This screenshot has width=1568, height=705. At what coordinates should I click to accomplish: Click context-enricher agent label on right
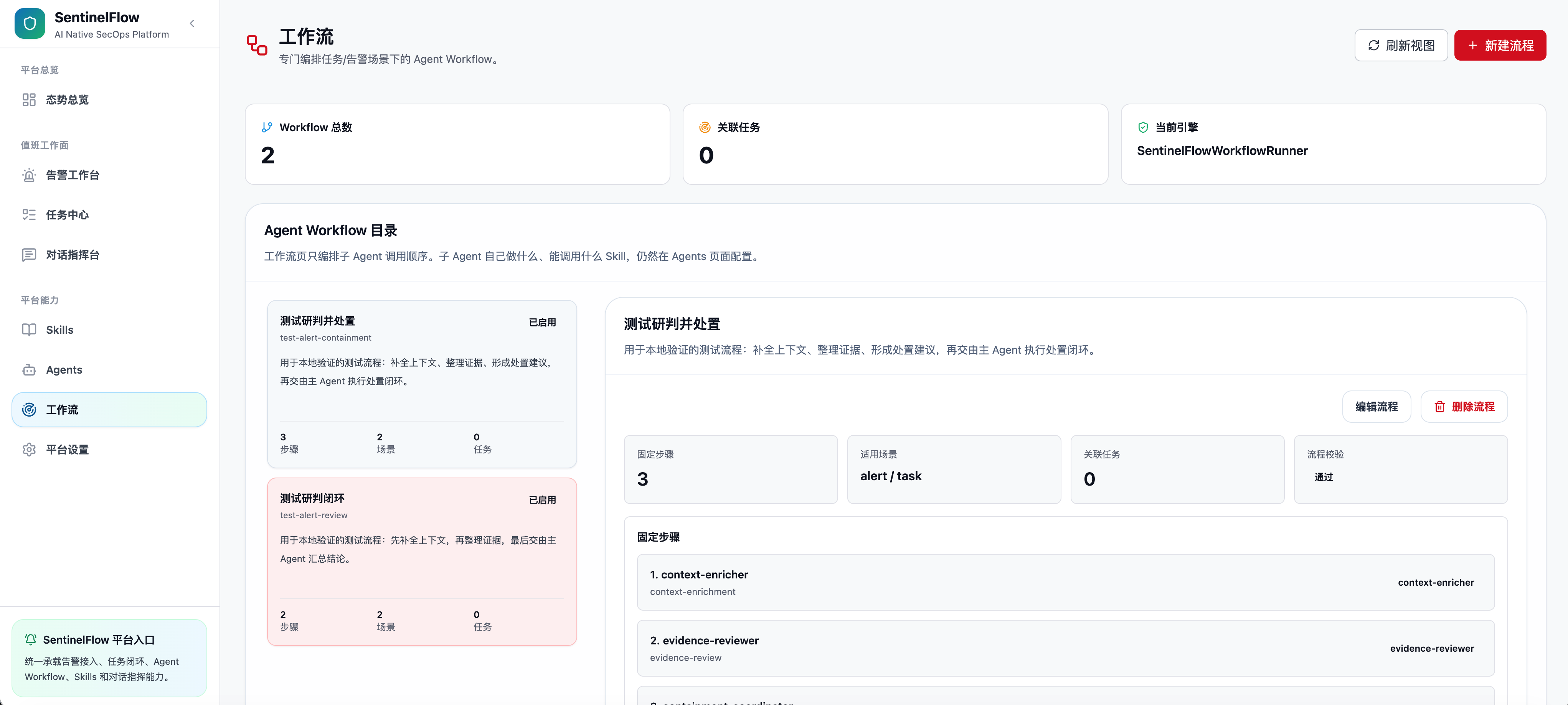1436,582
